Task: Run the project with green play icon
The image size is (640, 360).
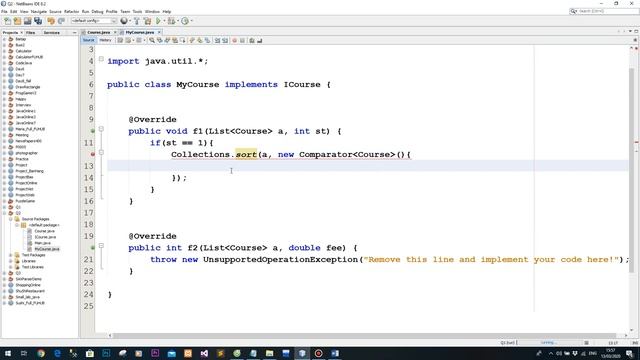Action: pyautogui.click(x=159, y=21)
